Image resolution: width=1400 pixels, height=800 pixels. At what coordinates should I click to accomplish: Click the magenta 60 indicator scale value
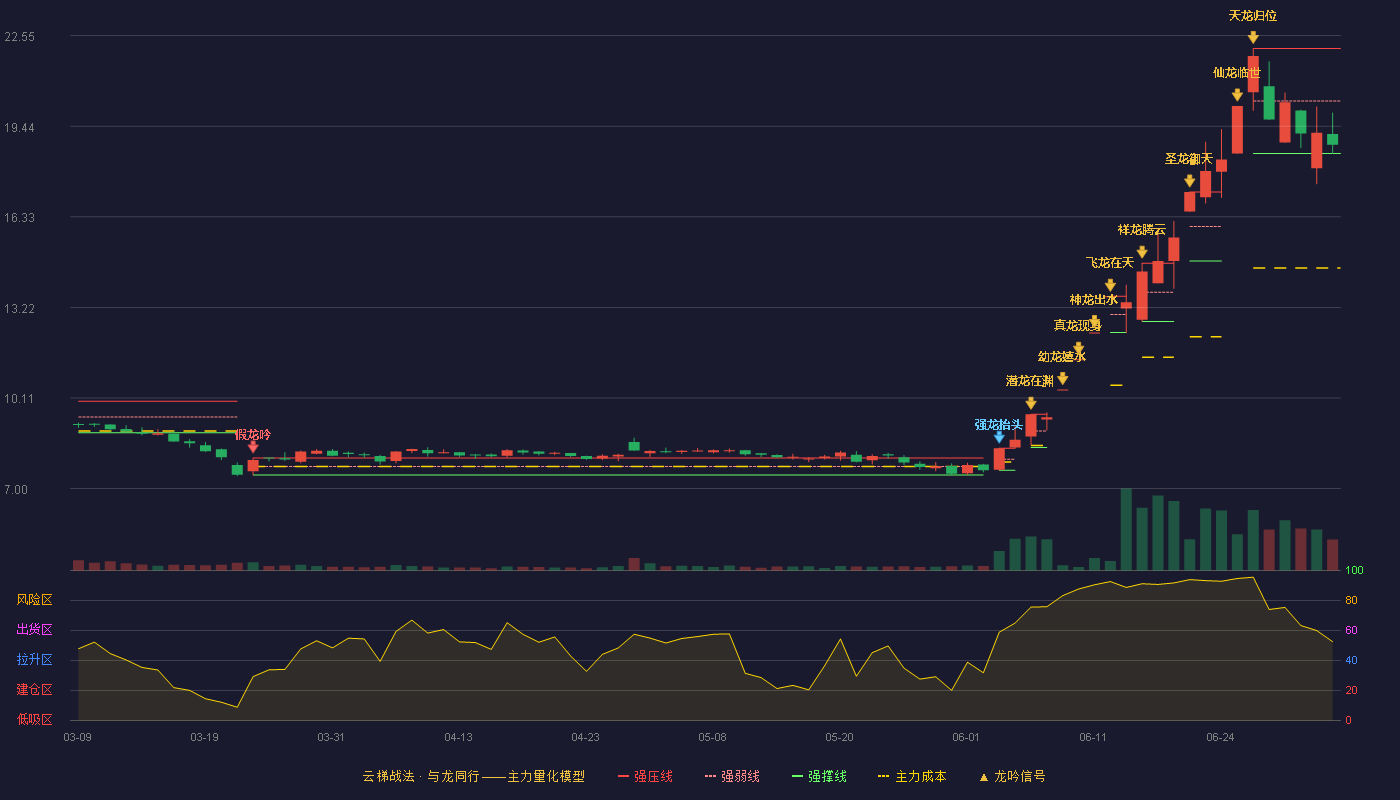pyautogui.click(x=1351, y=631)
